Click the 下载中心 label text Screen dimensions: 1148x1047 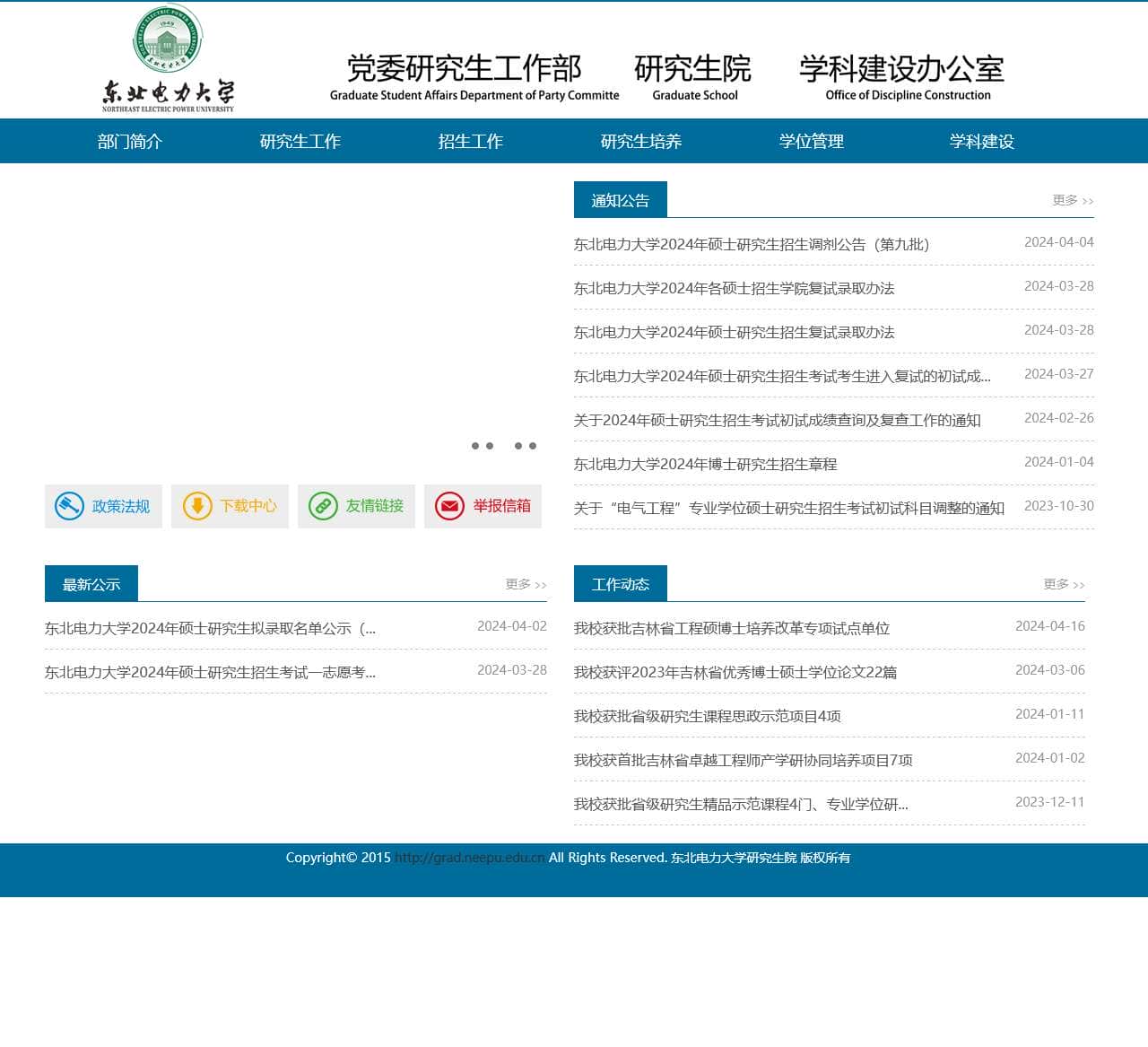point(248,506)
